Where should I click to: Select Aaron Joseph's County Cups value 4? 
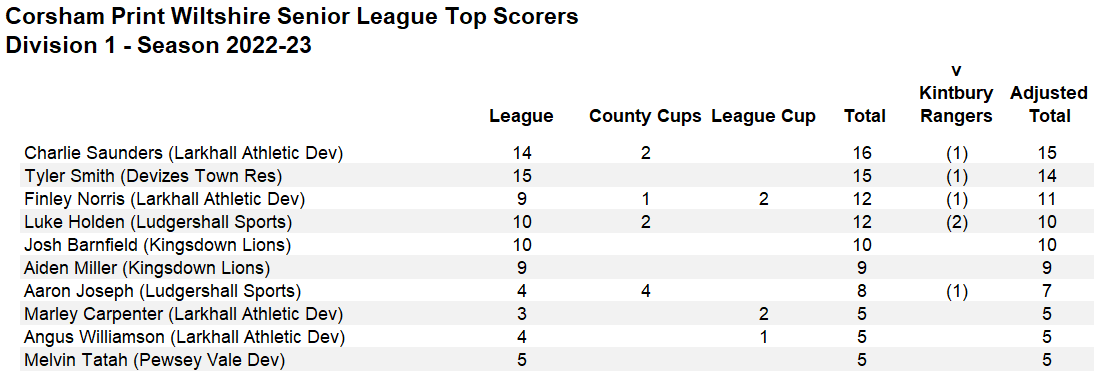click(x=645, y=291)
